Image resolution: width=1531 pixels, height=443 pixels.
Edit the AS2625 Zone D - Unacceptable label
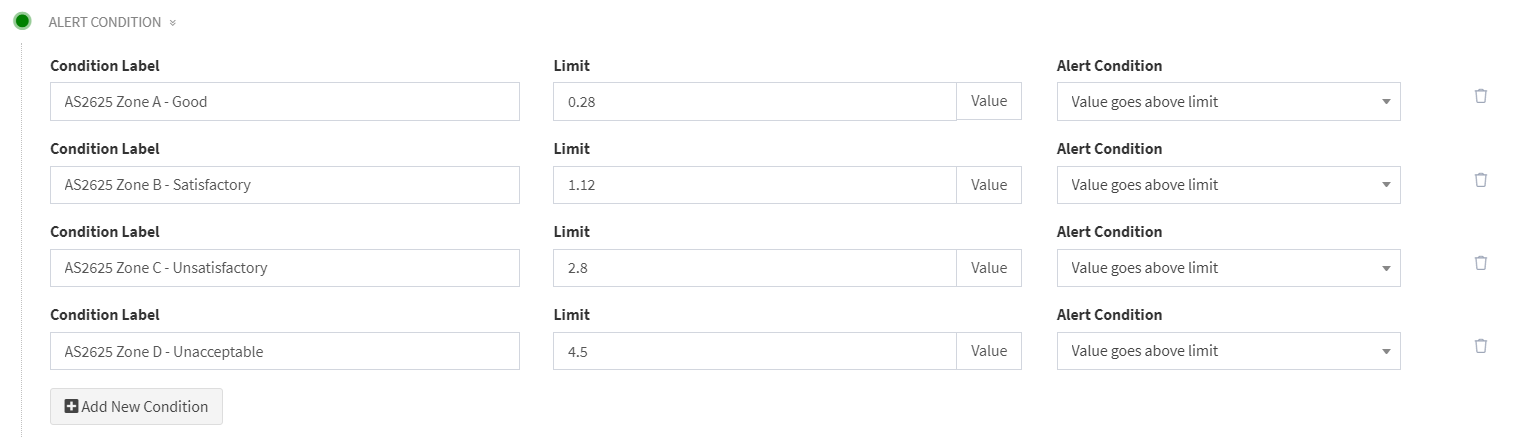click(x=284, y=351)
